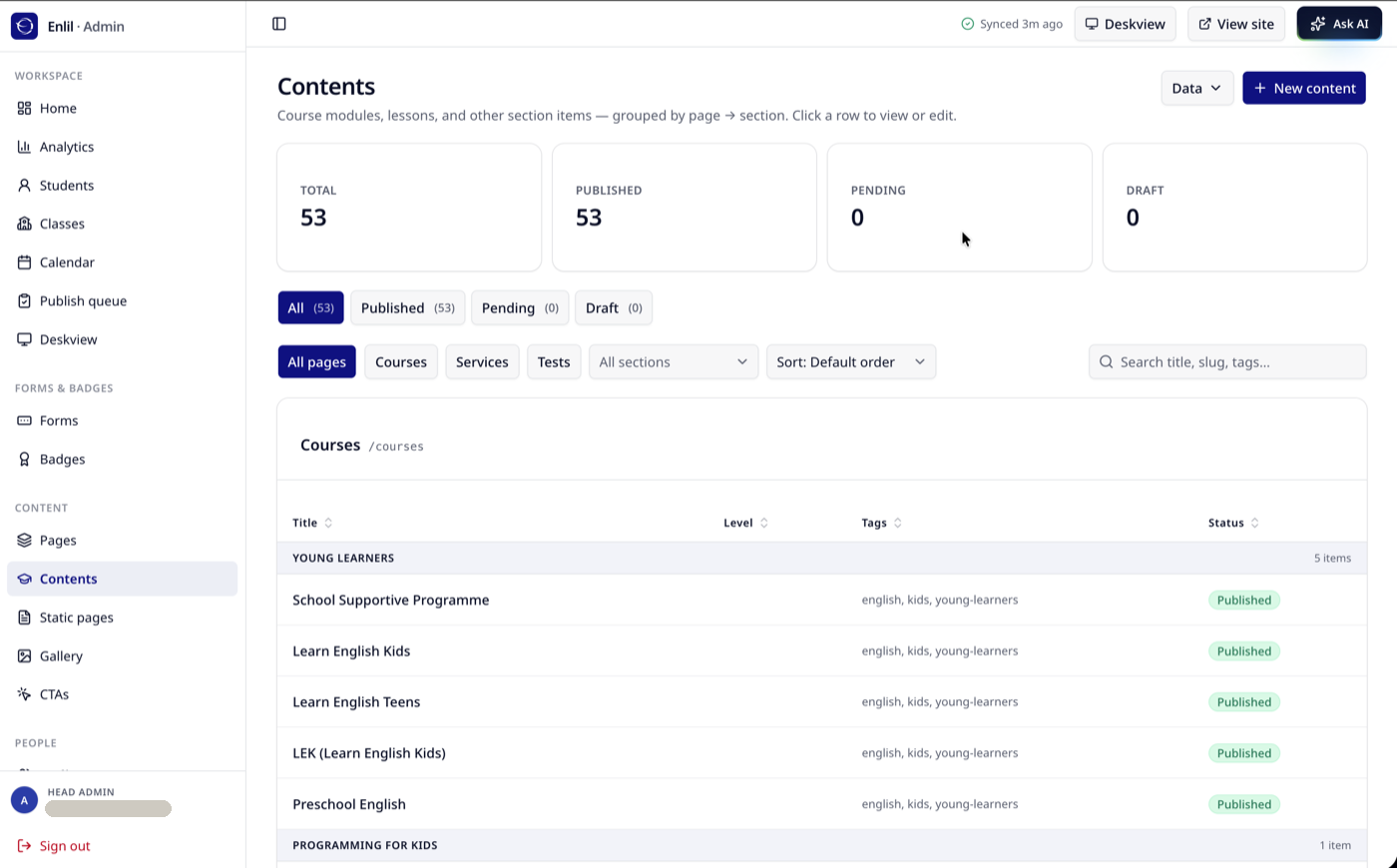The height and width of the screenshot is (868, 1397).
Task: Open the Data dropdown
Action: [1196, 88]
